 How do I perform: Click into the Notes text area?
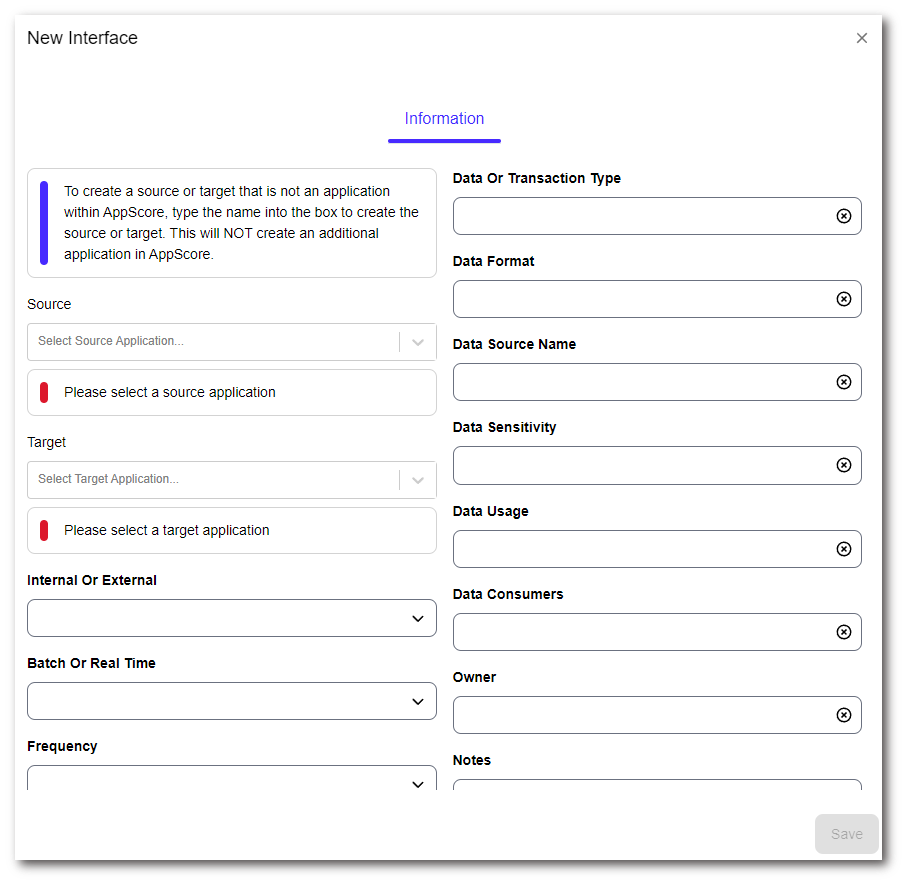[656, 784]
